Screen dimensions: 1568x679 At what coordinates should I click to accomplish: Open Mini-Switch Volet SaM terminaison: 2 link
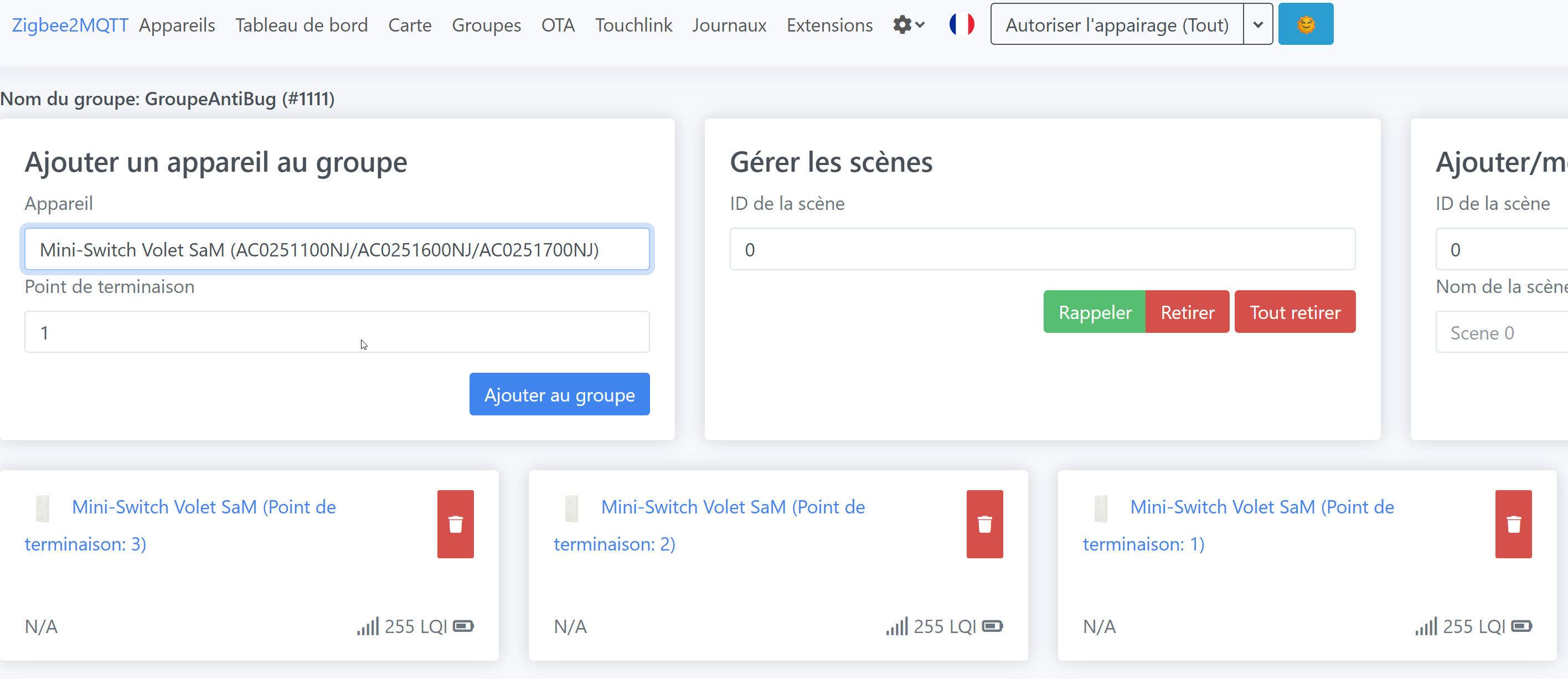[x=709, y=525]
